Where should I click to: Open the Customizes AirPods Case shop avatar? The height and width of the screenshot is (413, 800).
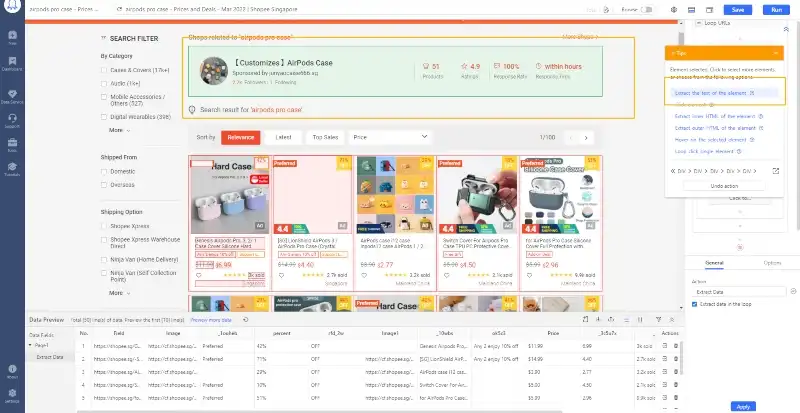[214, 71]
